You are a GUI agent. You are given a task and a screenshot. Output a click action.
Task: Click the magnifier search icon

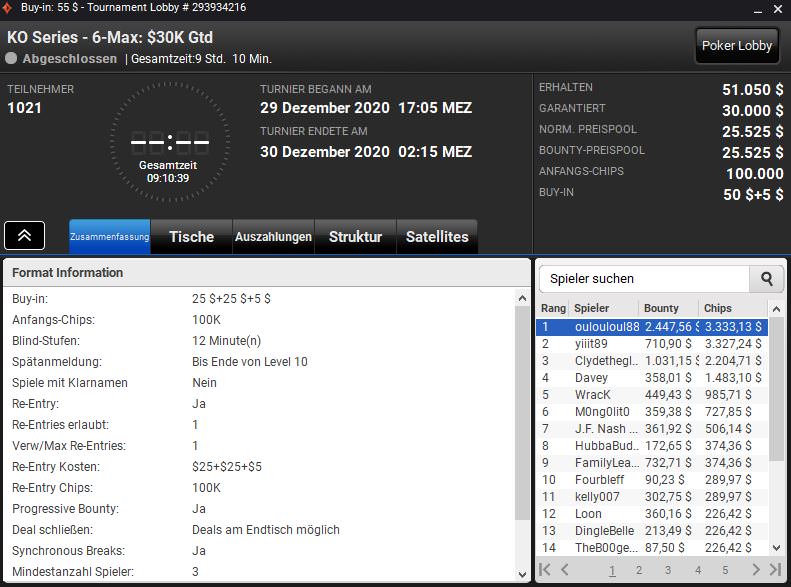coord(767,279)
